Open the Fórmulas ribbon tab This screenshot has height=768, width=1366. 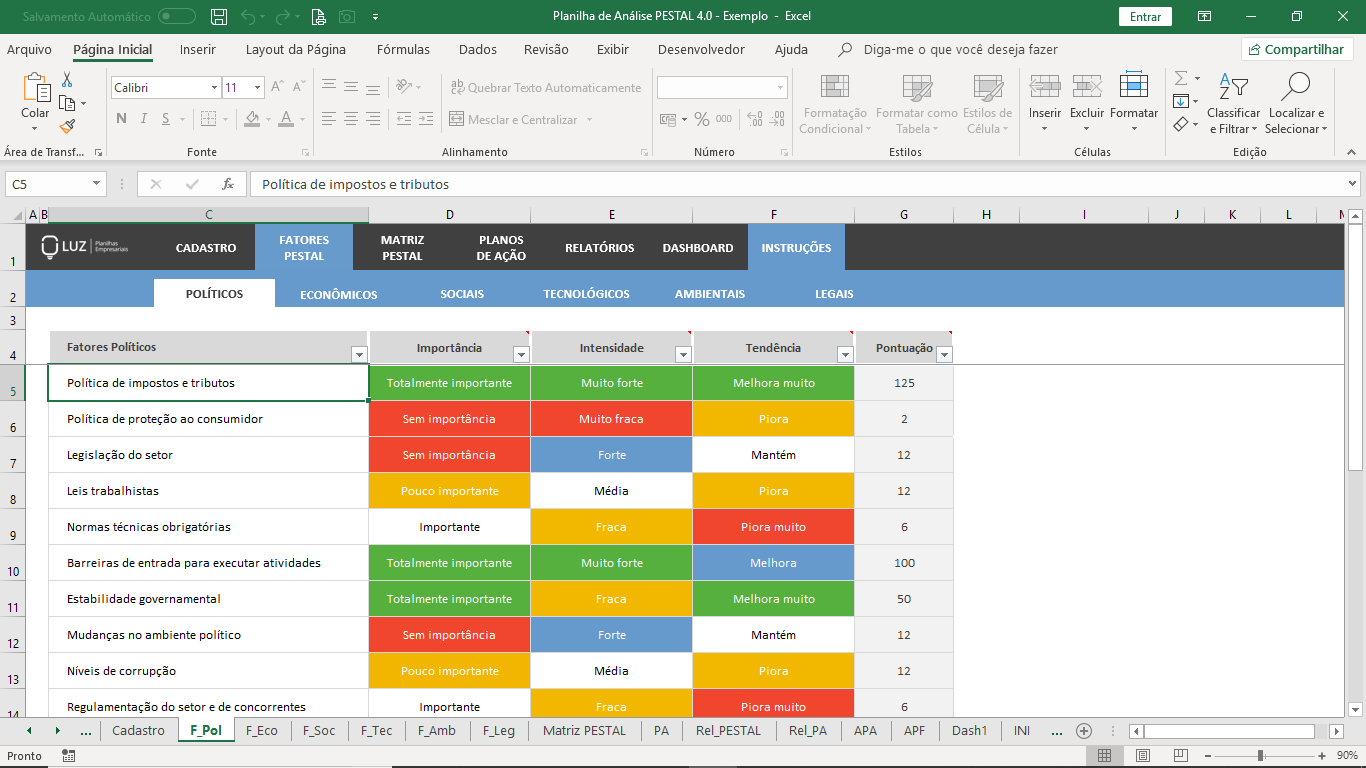pos(403,49)
